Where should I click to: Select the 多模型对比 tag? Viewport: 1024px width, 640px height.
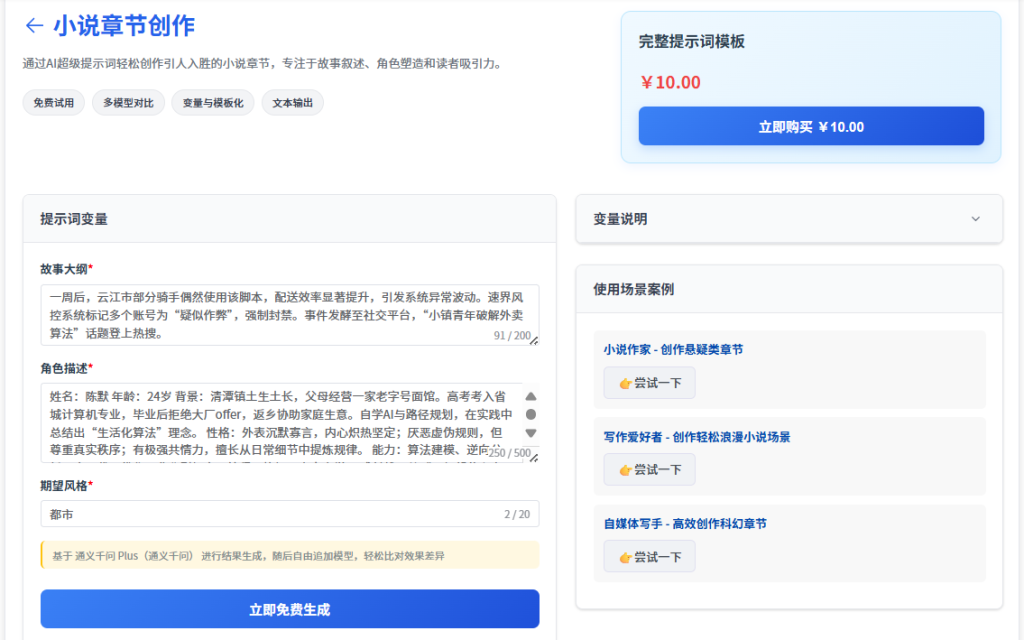point(128,103)
